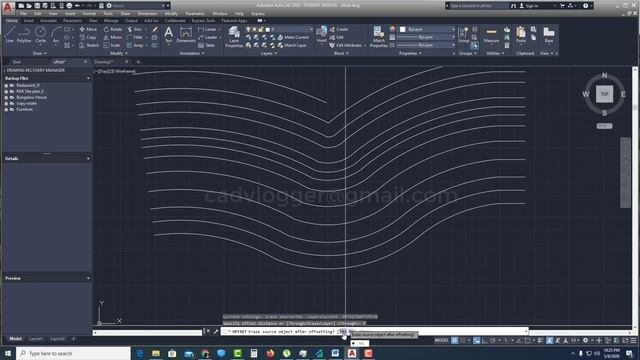This screenshot has height=360, width=640.
Task: Click the Group tool
Action: (x=463, y=35)
